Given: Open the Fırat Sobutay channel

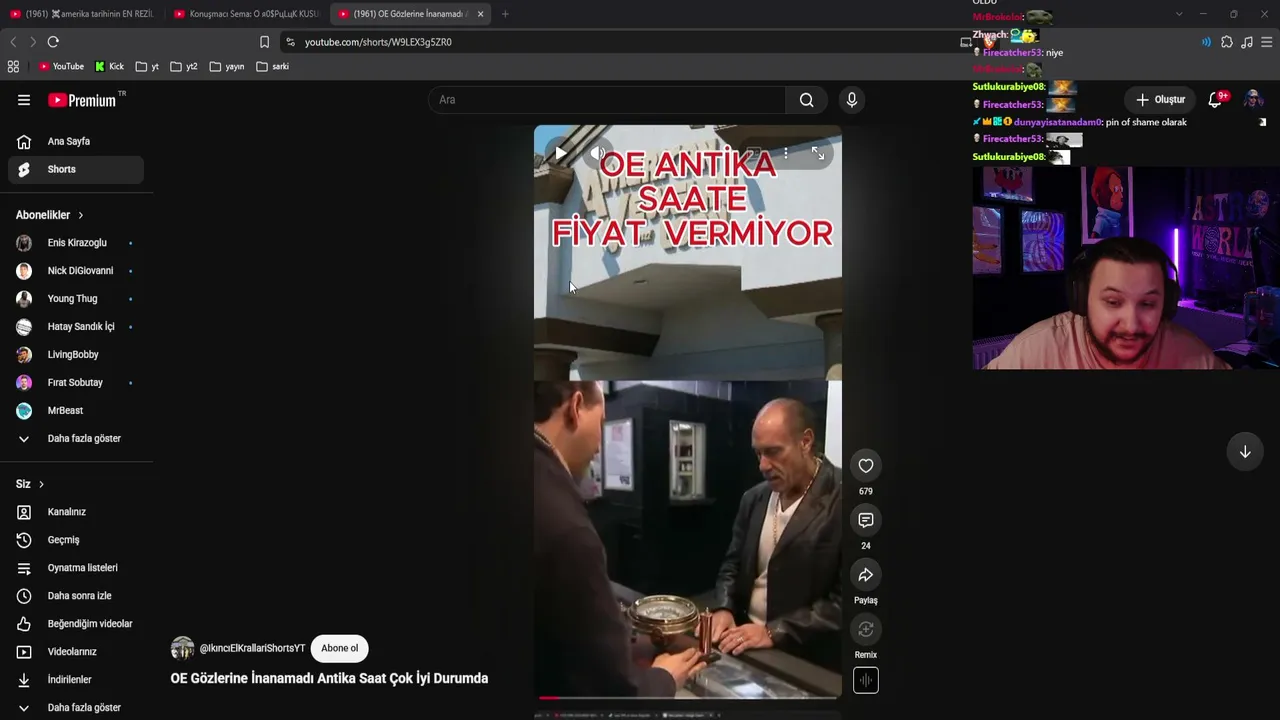Looking at the screenshot, I should [76, 383].
